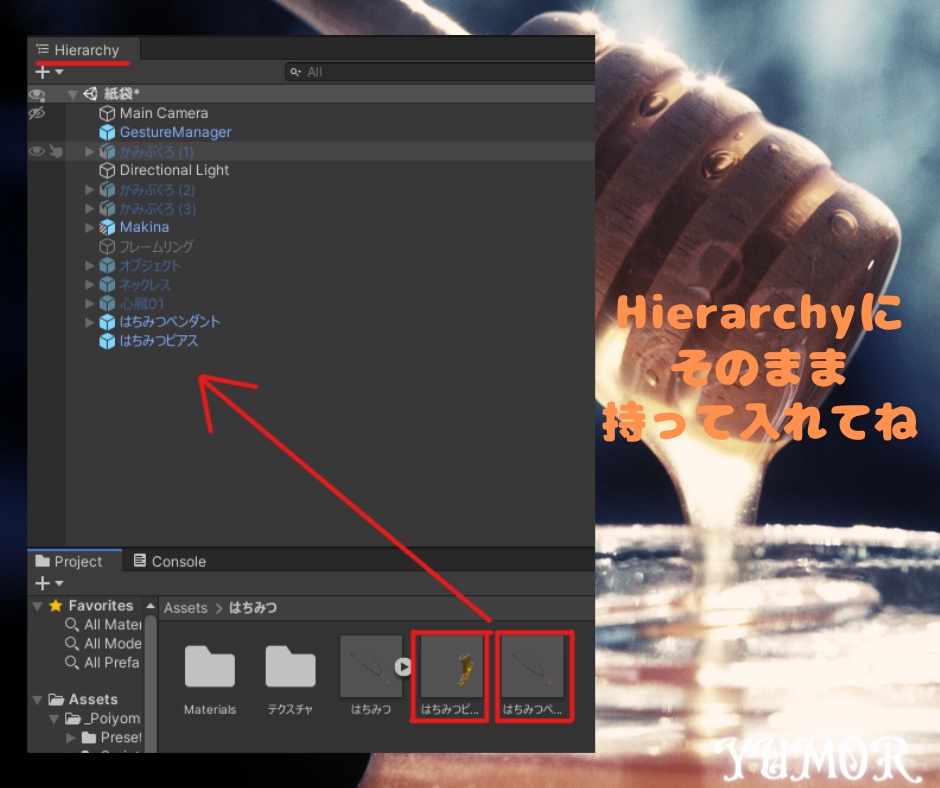Click the plus button in Hierarchy panel
The image size is (940, 788).
(x=43, y=73)
